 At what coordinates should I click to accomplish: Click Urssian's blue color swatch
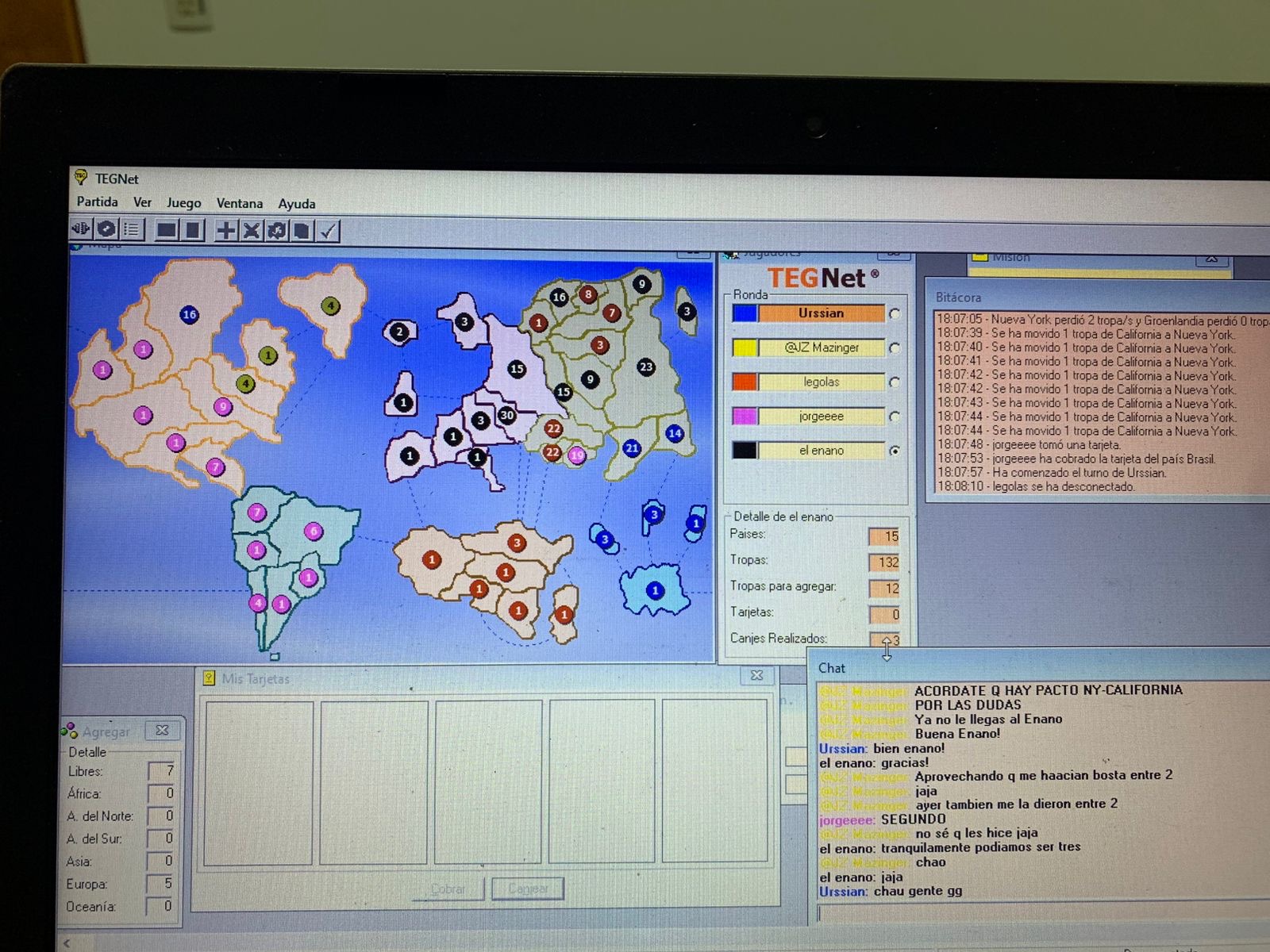pos(745,313)
